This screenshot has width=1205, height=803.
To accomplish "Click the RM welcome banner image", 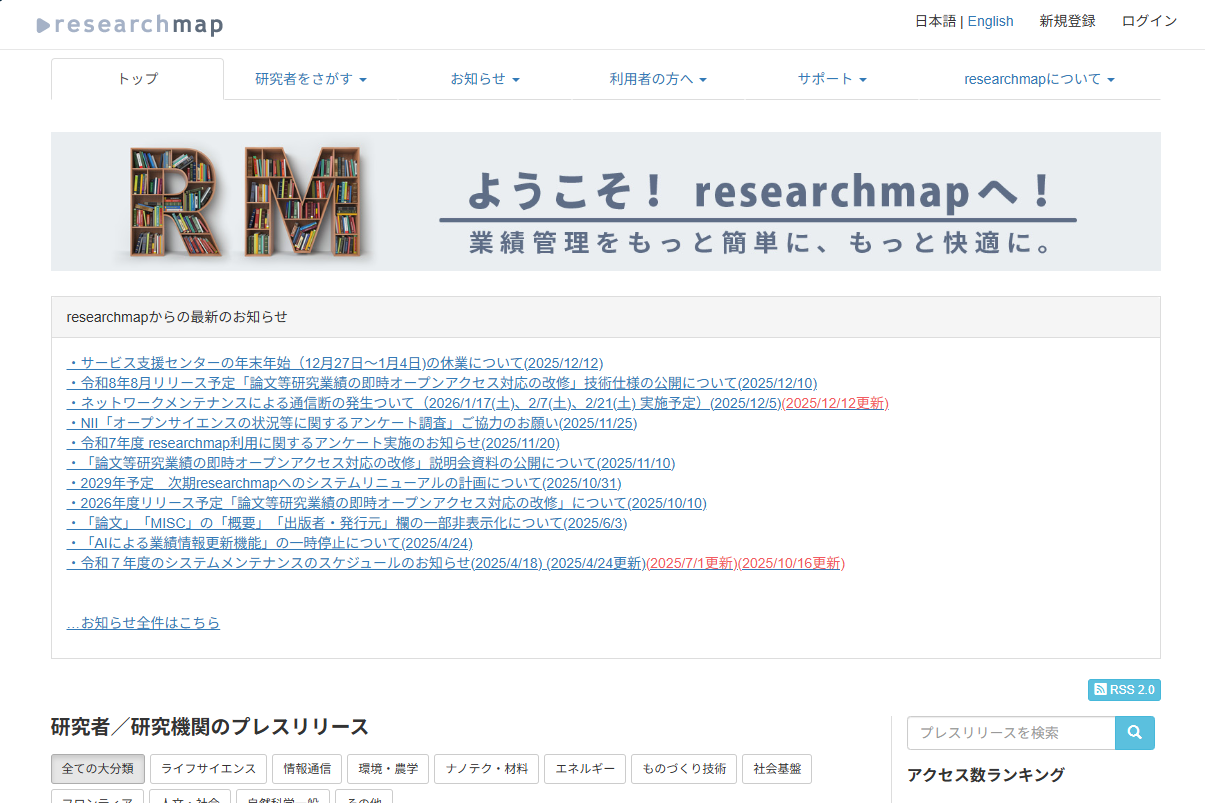I will (x=605, y=201).
